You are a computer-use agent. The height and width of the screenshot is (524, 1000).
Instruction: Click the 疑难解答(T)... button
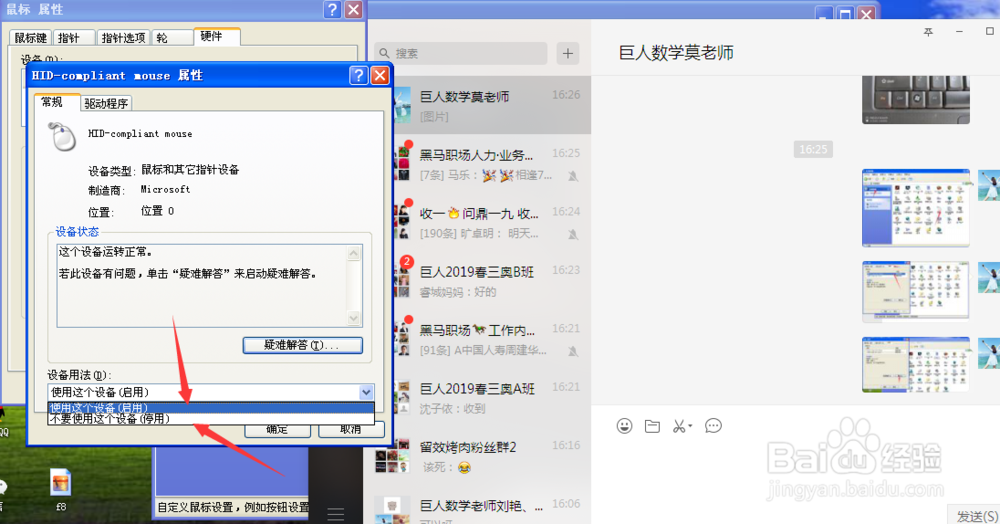pyautogui.click(x=302, y=345)
